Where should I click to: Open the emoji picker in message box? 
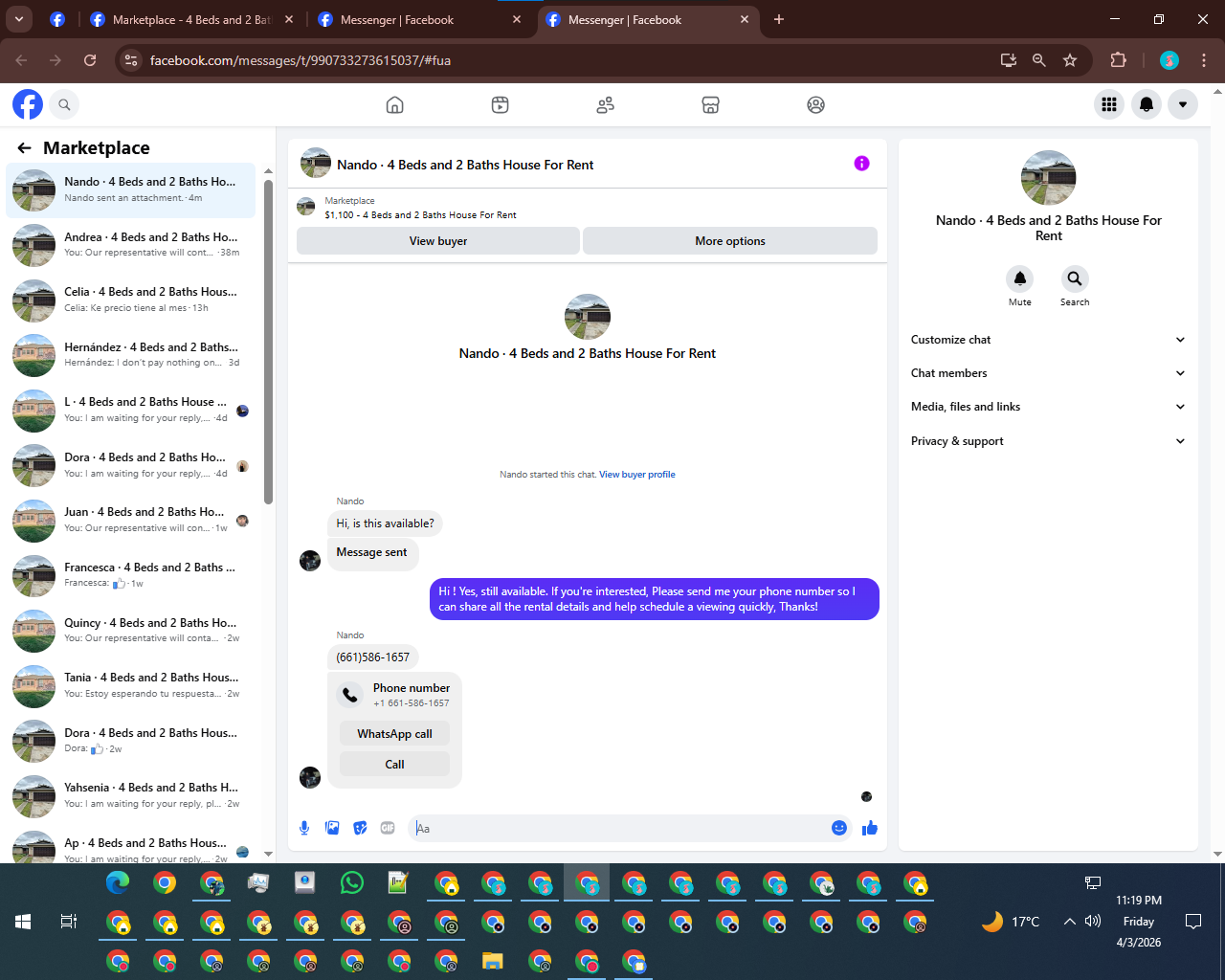839,828
